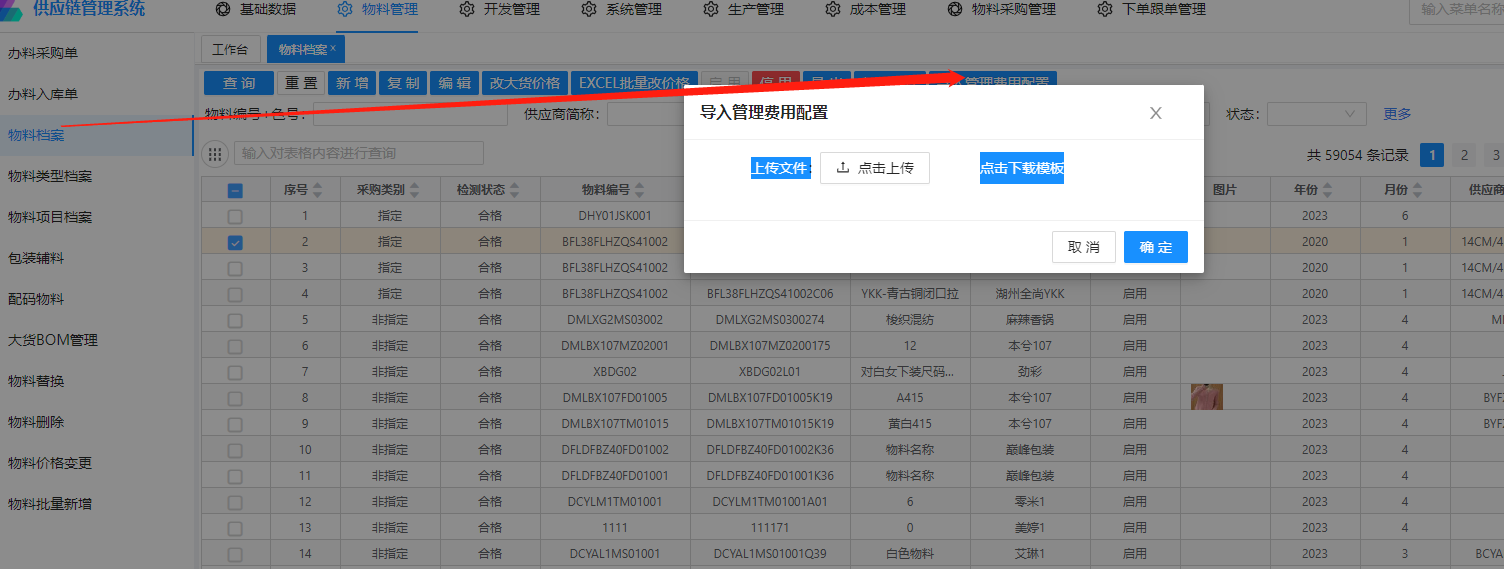Click the product thumbnail image in row 8
This screenshot has width=1504, height=569.
click(1207, 397)
